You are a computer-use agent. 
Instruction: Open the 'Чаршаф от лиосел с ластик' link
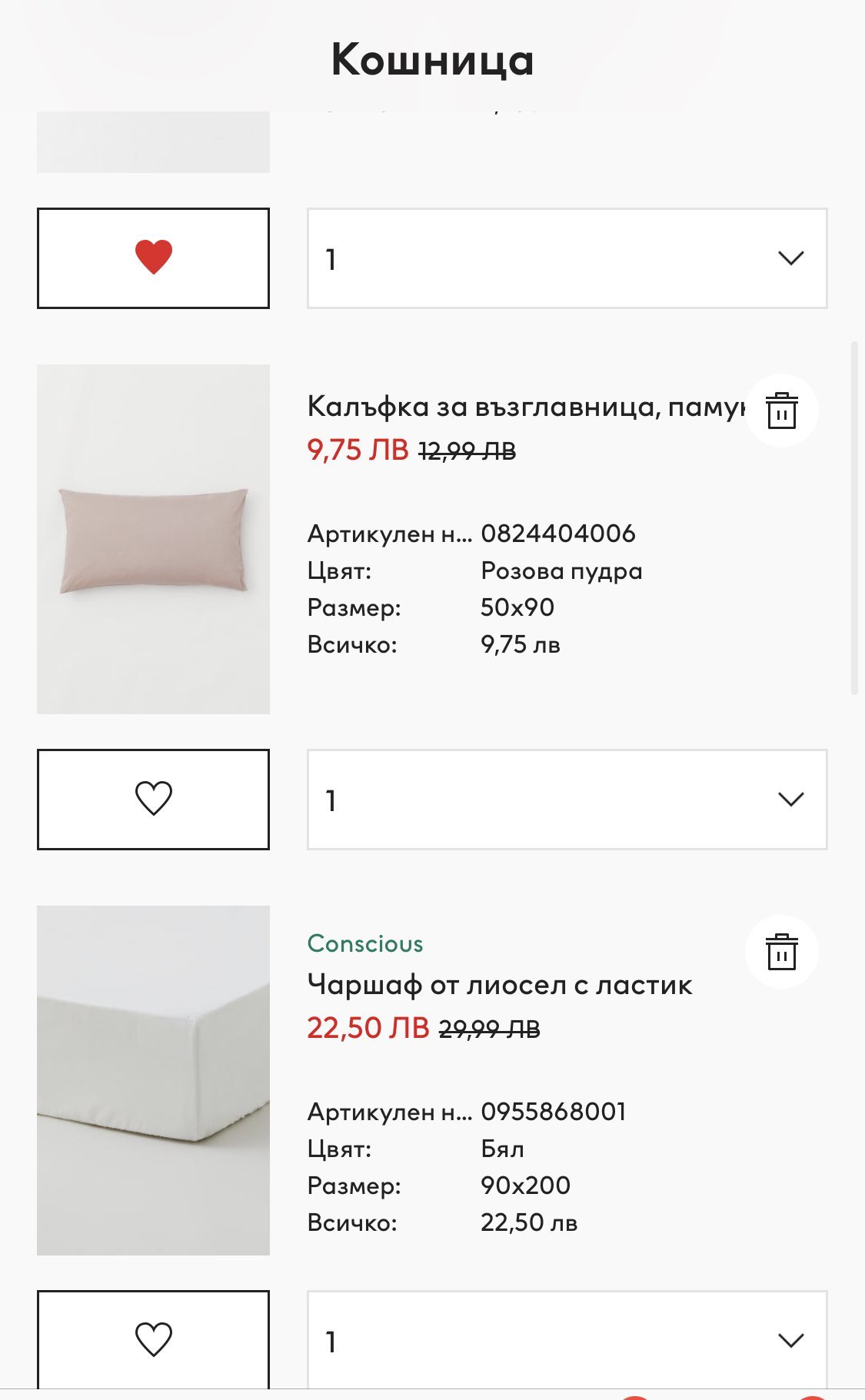[x=500, y=985]
